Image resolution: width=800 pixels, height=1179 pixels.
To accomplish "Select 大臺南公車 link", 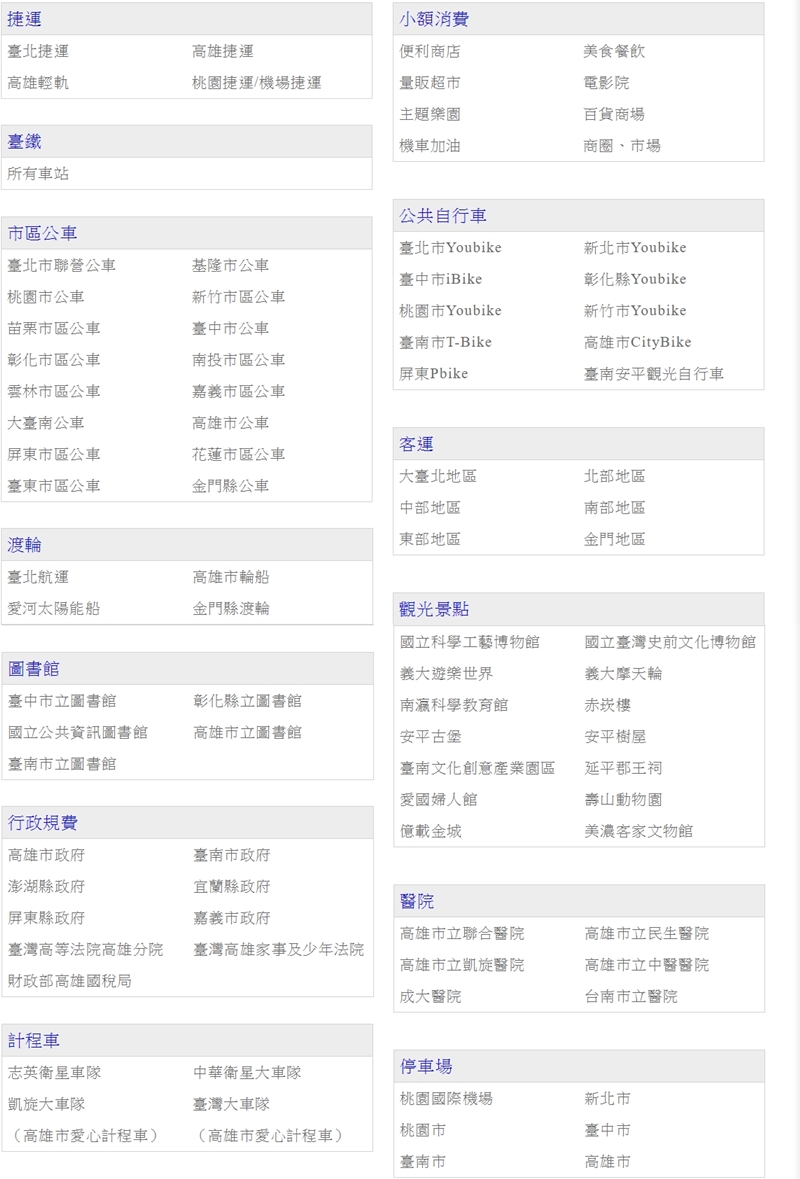I will click(46, 423).
